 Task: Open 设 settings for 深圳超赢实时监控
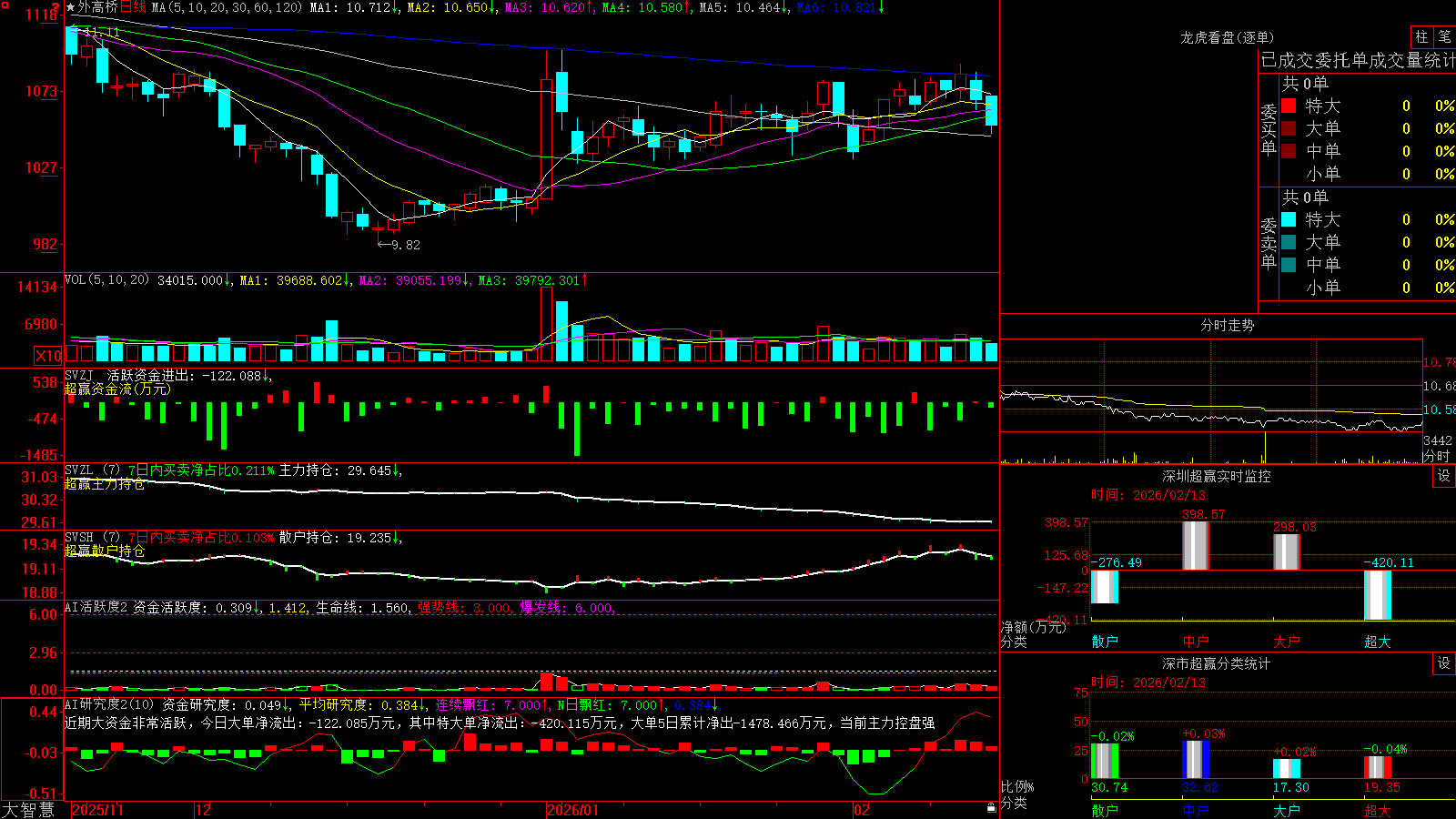1444,476
